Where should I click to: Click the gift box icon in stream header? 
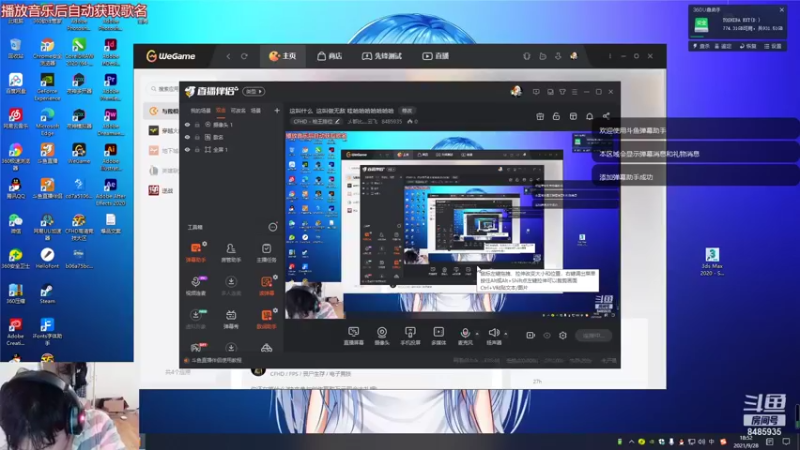tap(540, 116)
